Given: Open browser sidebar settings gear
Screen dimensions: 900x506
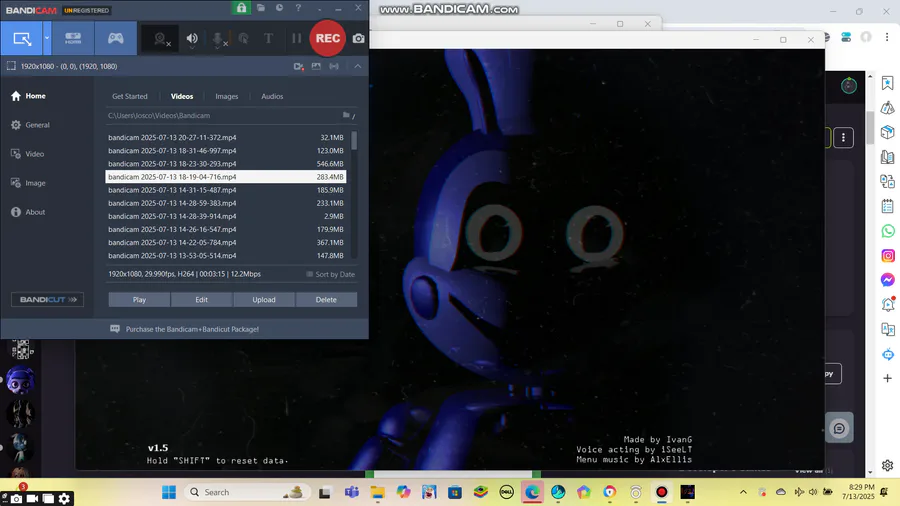Looking at the screenshot, I should click(x=887, y=465).
